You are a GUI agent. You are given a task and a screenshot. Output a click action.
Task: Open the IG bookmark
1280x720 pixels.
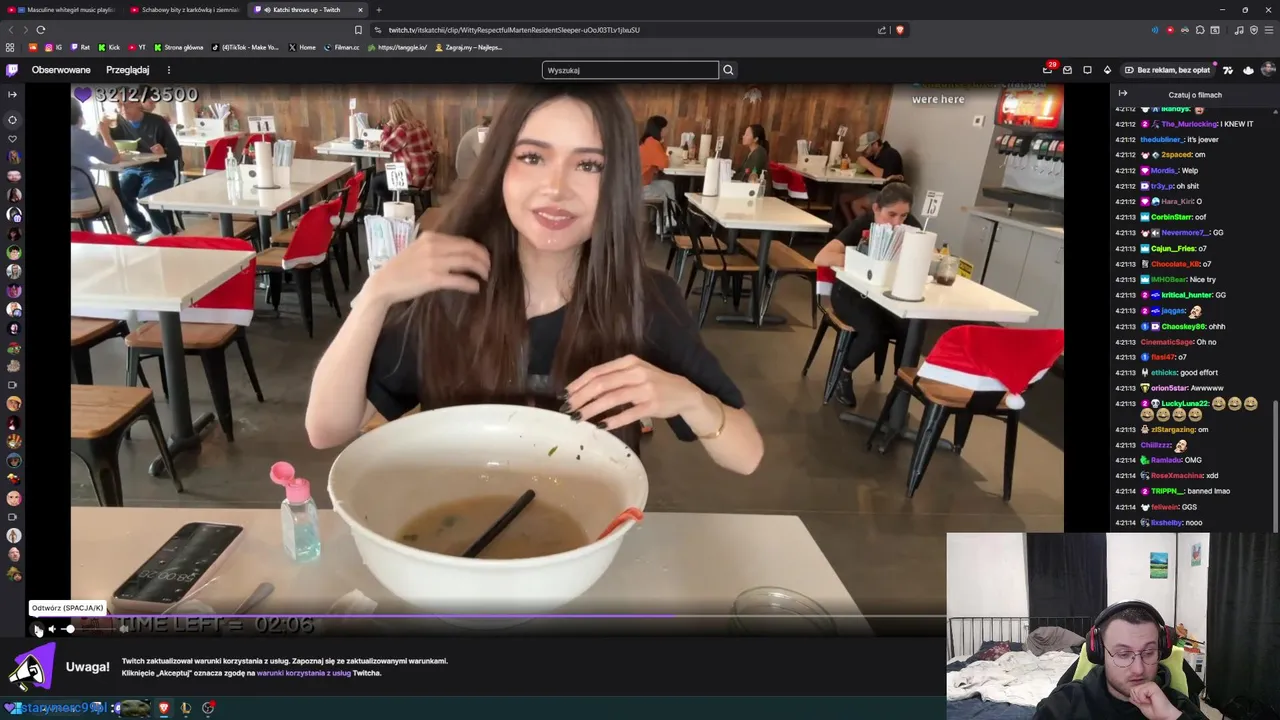click(54, 47)
